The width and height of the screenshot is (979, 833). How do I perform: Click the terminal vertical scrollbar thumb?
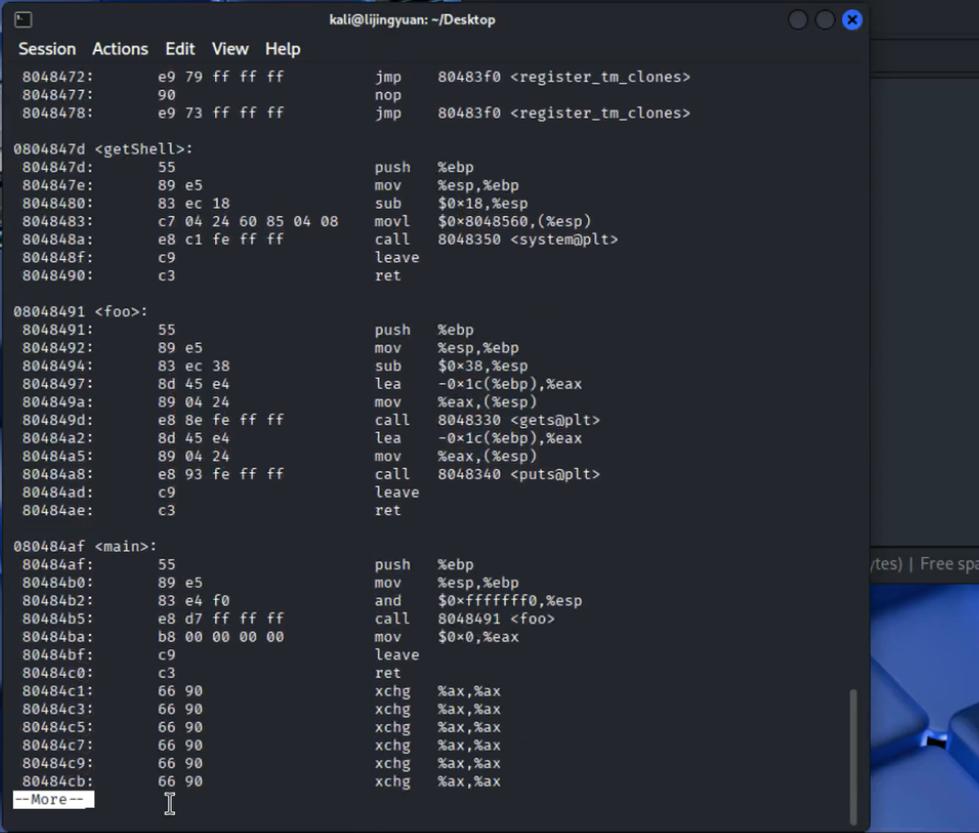click(x=853, y=756)
